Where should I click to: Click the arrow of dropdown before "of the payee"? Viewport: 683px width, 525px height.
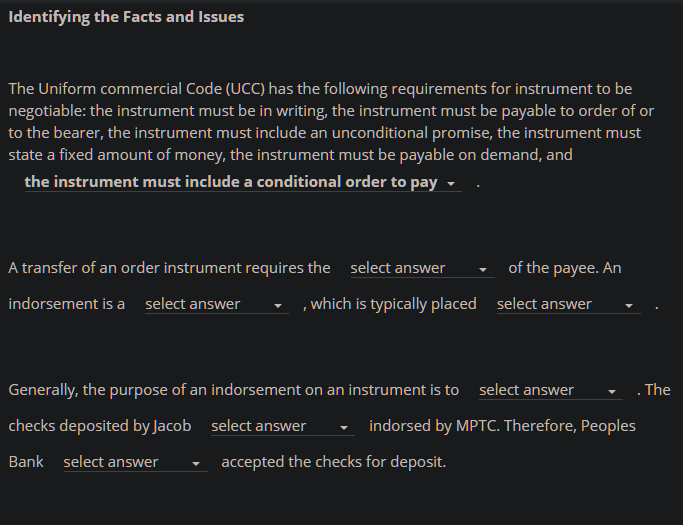tap(483, 270)
